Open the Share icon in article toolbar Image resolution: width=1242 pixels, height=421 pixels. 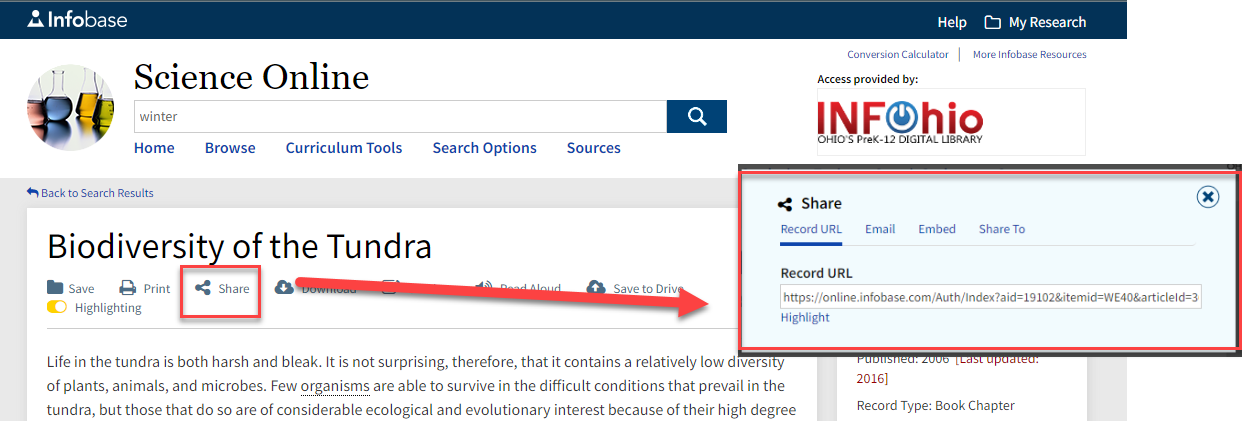203,288
